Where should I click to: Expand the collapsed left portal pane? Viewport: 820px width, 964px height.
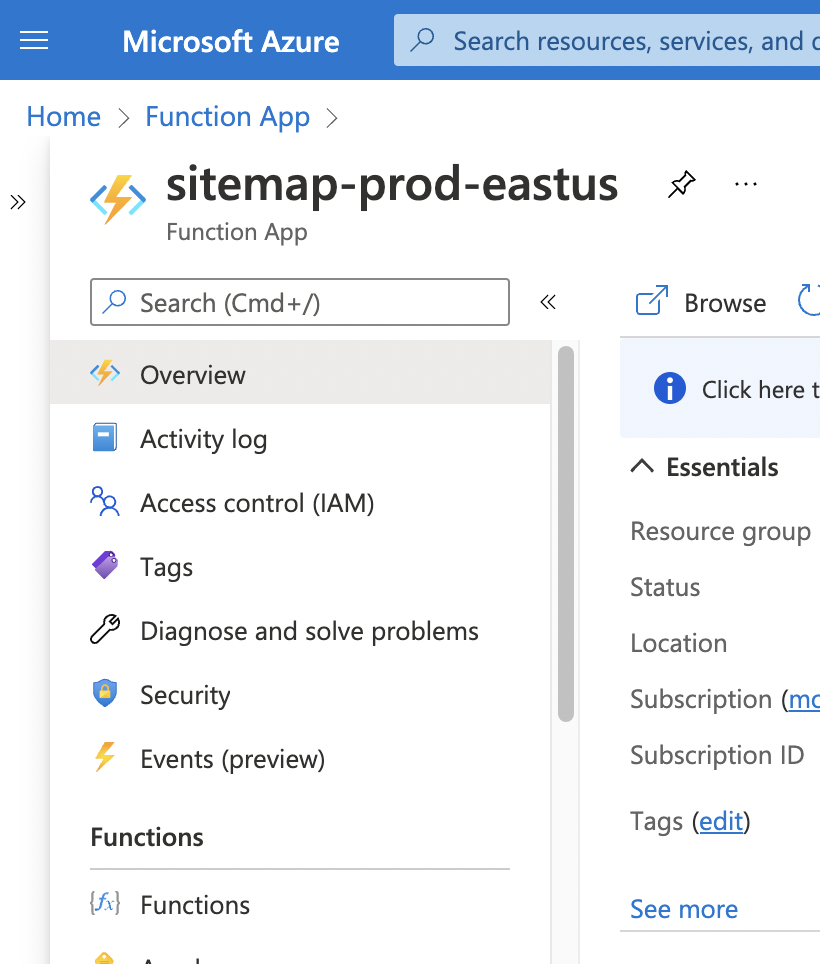[18, 202]
